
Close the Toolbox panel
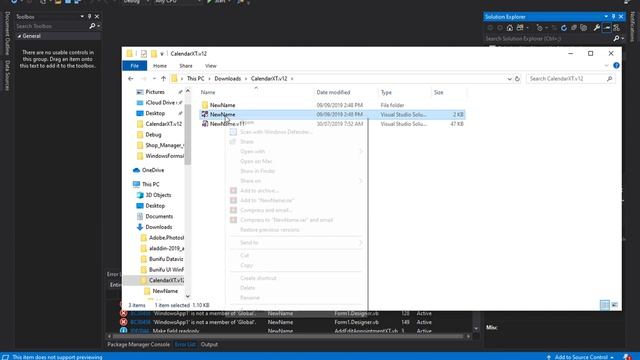click(x=97, y=17)
